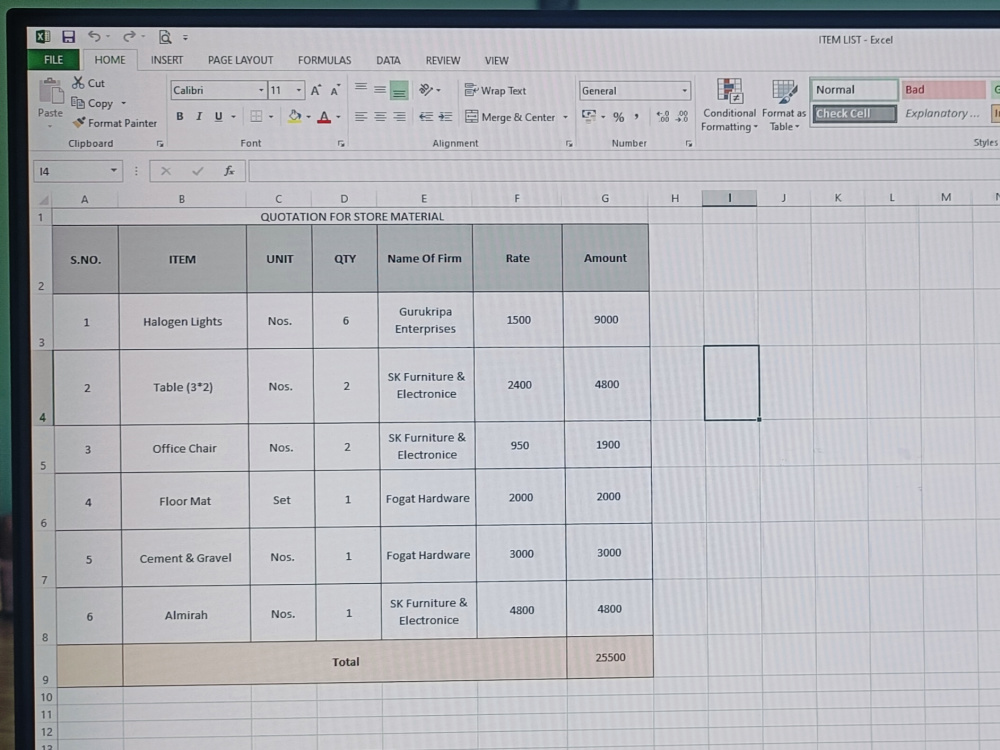Toggle Underline formatting
This screenshot has width=1000, height=750.
(x=218, y=116)
